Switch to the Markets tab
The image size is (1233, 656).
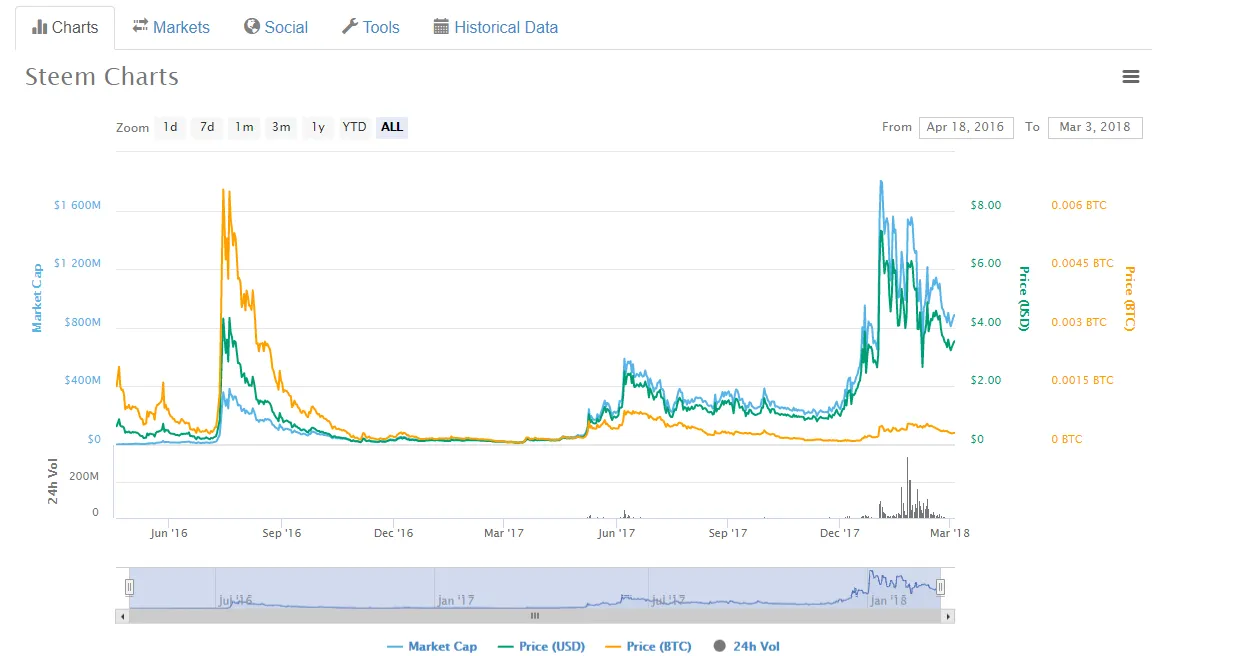(x=171, y=27)
